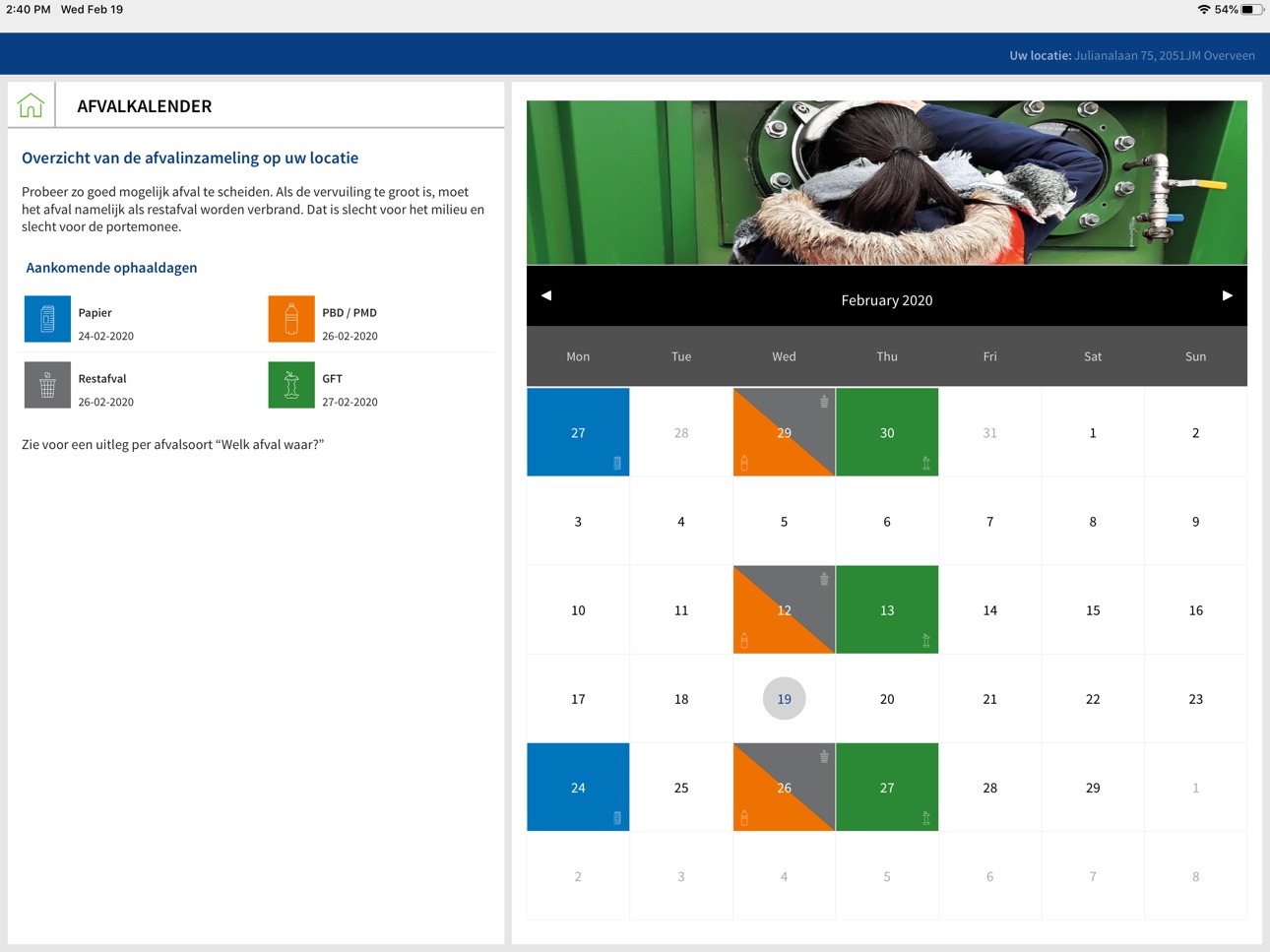Select the blue paper pickup on February 24

coord(578,788)
